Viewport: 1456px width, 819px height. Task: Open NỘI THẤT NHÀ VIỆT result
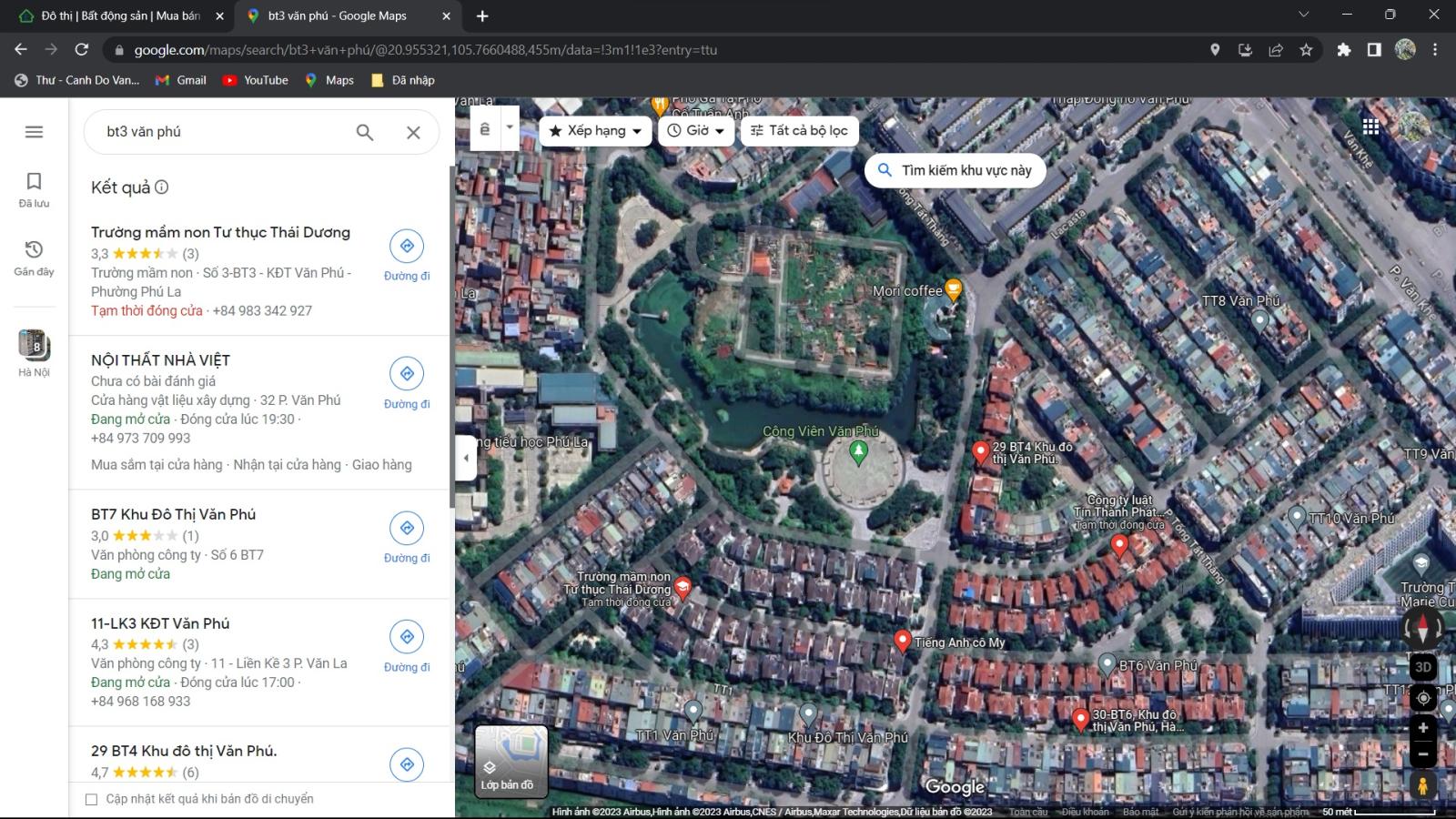160,360
